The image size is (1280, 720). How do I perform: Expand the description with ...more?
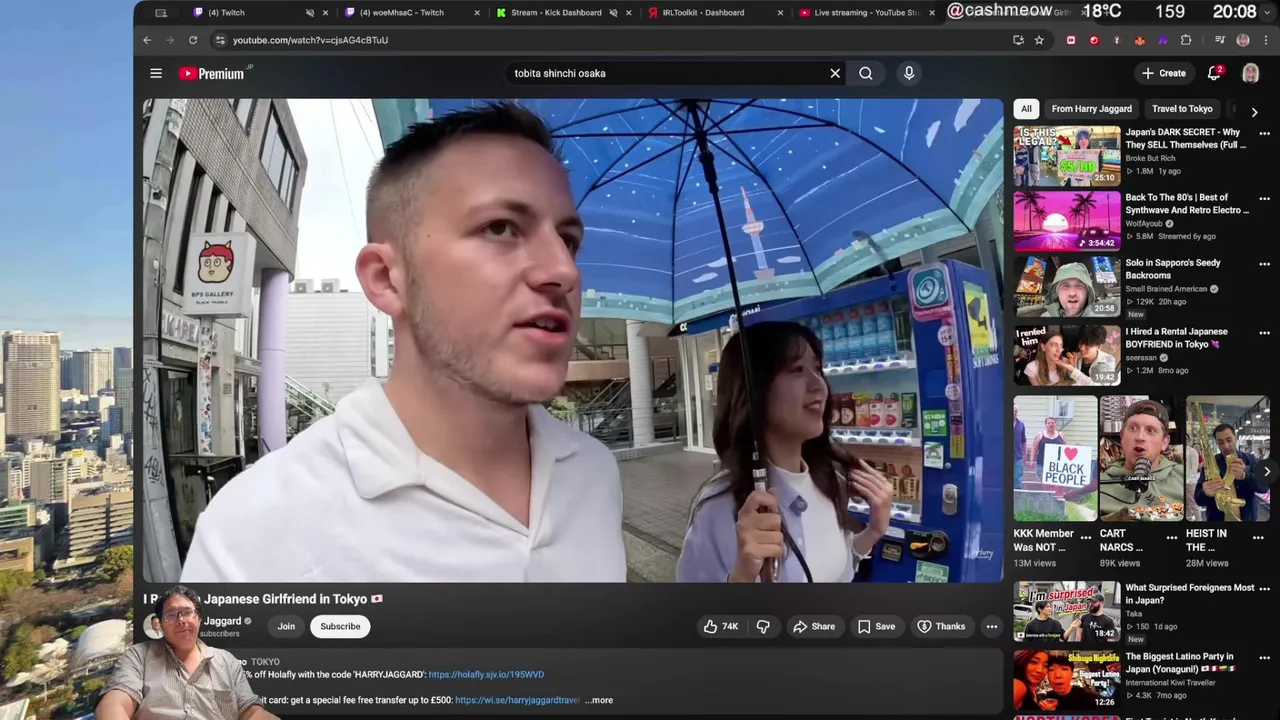point(599,700)
